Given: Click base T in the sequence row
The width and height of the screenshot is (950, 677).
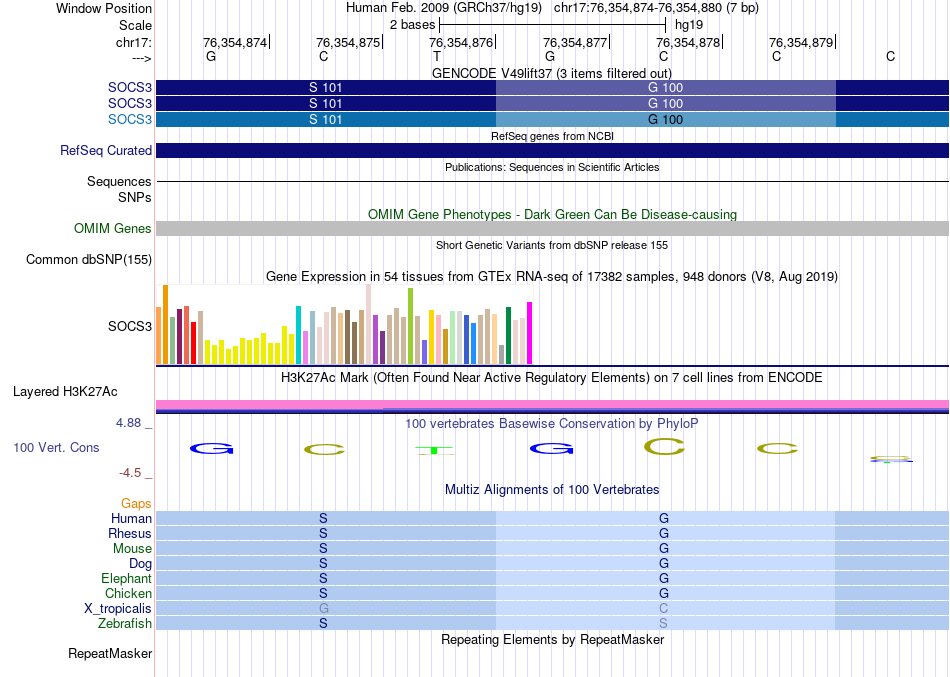Looking at the screenshot, I should 437,56.
